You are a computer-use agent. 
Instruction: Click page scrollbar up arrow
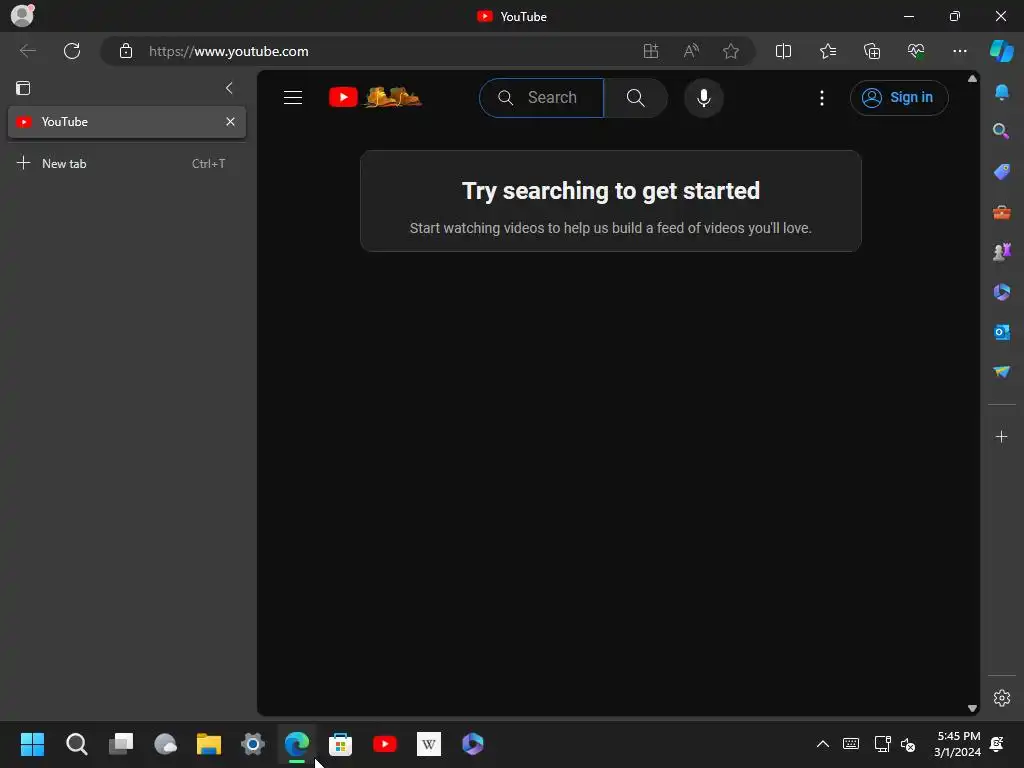point(972,78)
